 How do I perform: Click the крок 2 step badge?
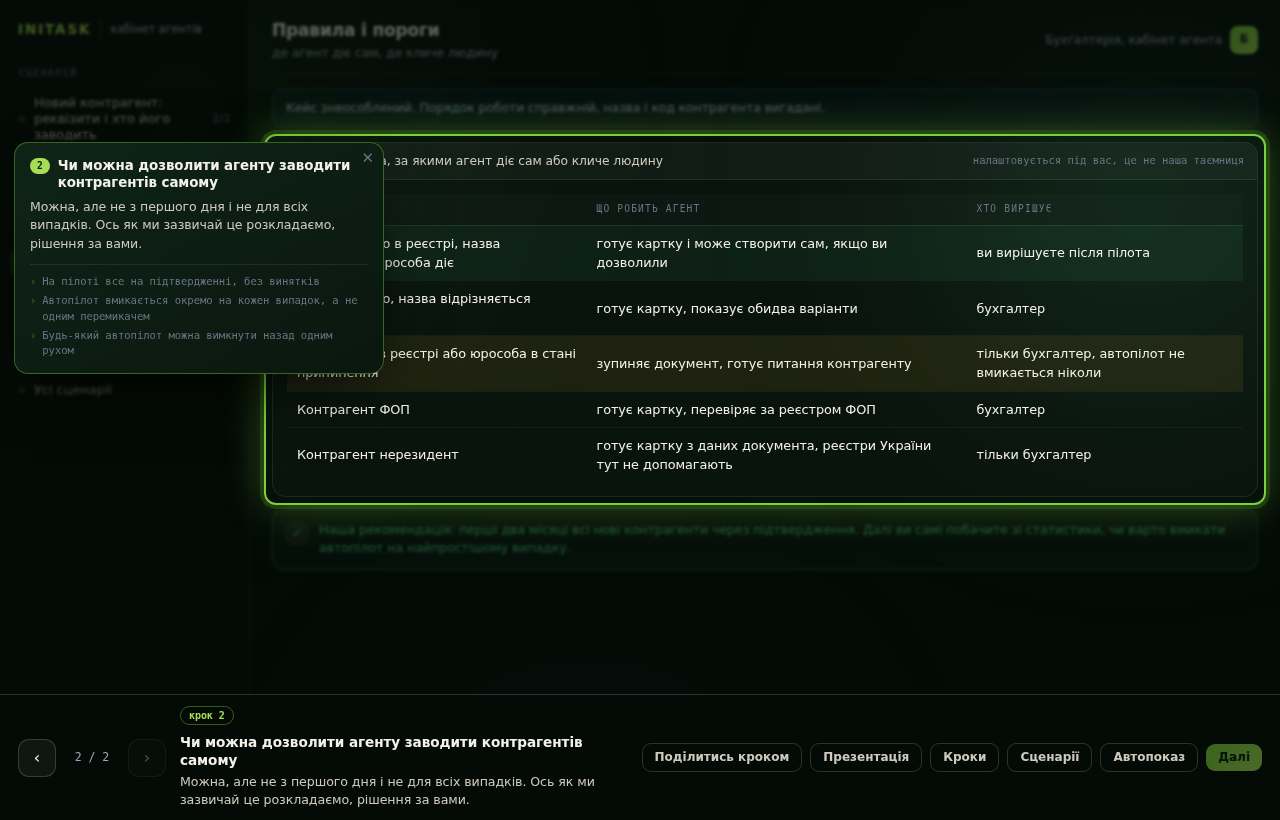[x=207, y=716]
